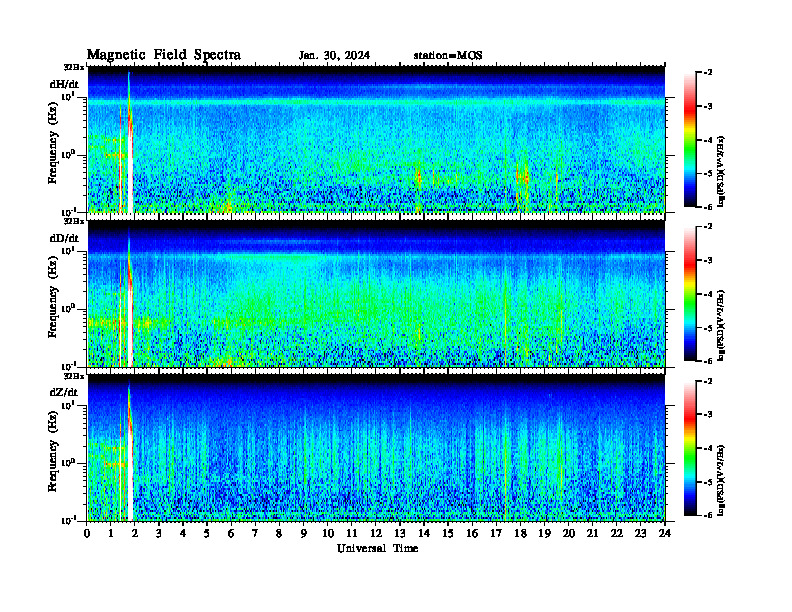This screenshot has width=792, height=612.
Task: Click the "32Hz" label atop dD/dt panel
Action: pyautogui.click(x=74, y=221)
